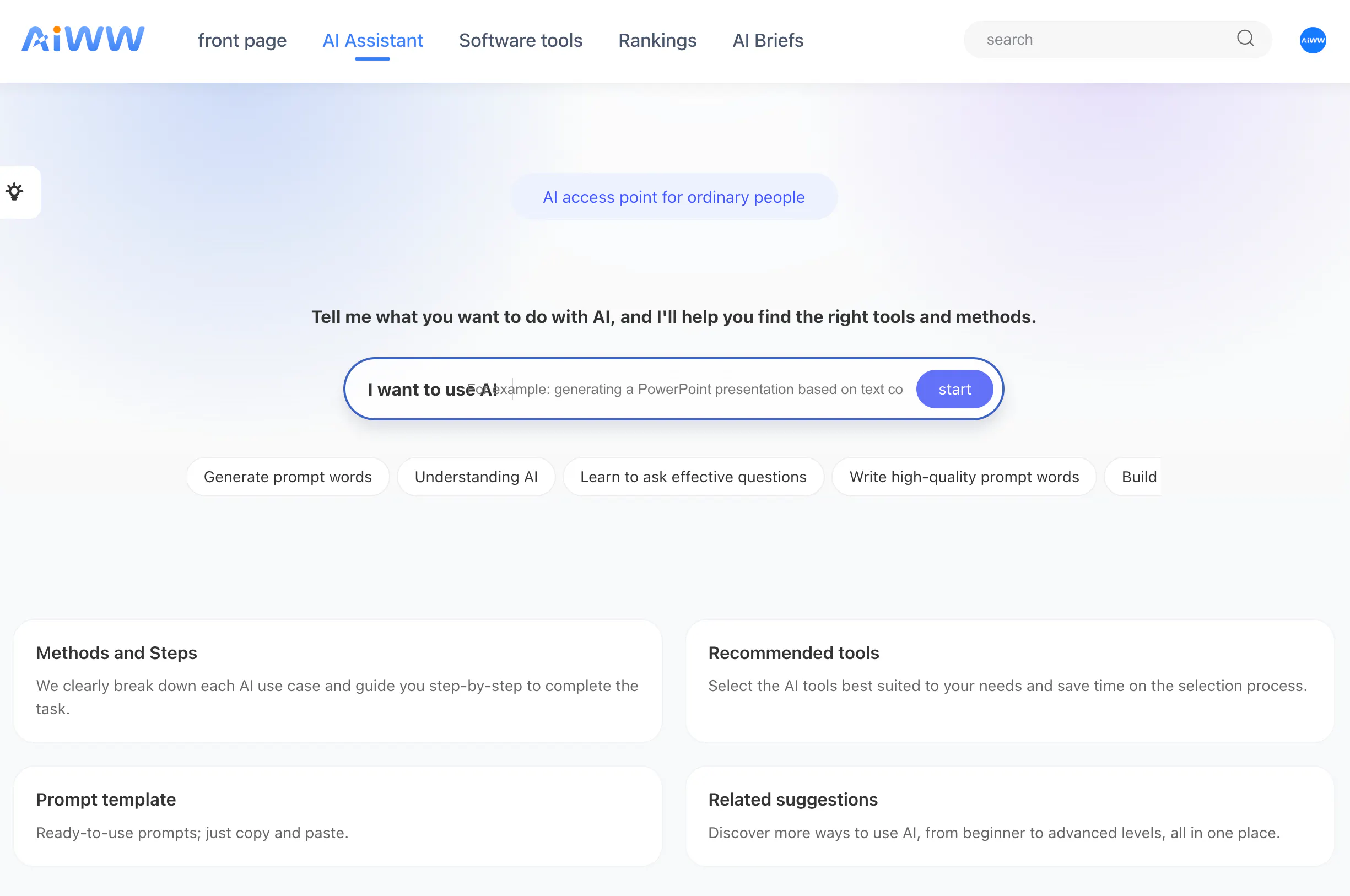Open the front page tab
This screenshot has height=896, width=1350.
(x=242, y=40)
